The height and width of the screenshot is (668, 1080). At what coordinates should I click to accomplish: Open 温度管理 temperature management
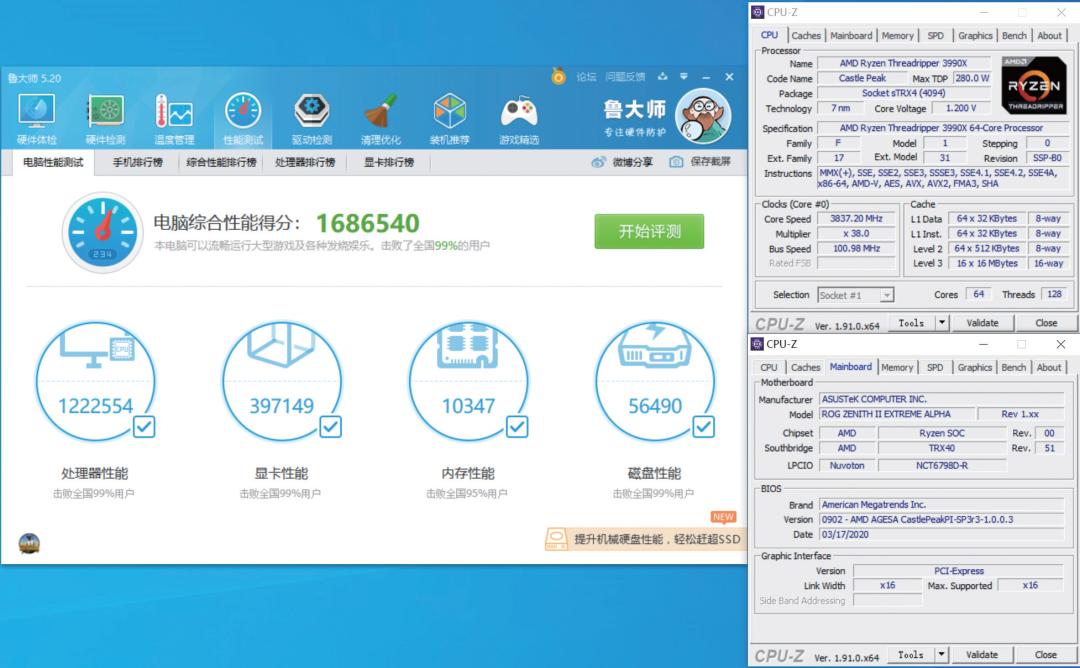(x=173, y=114)
